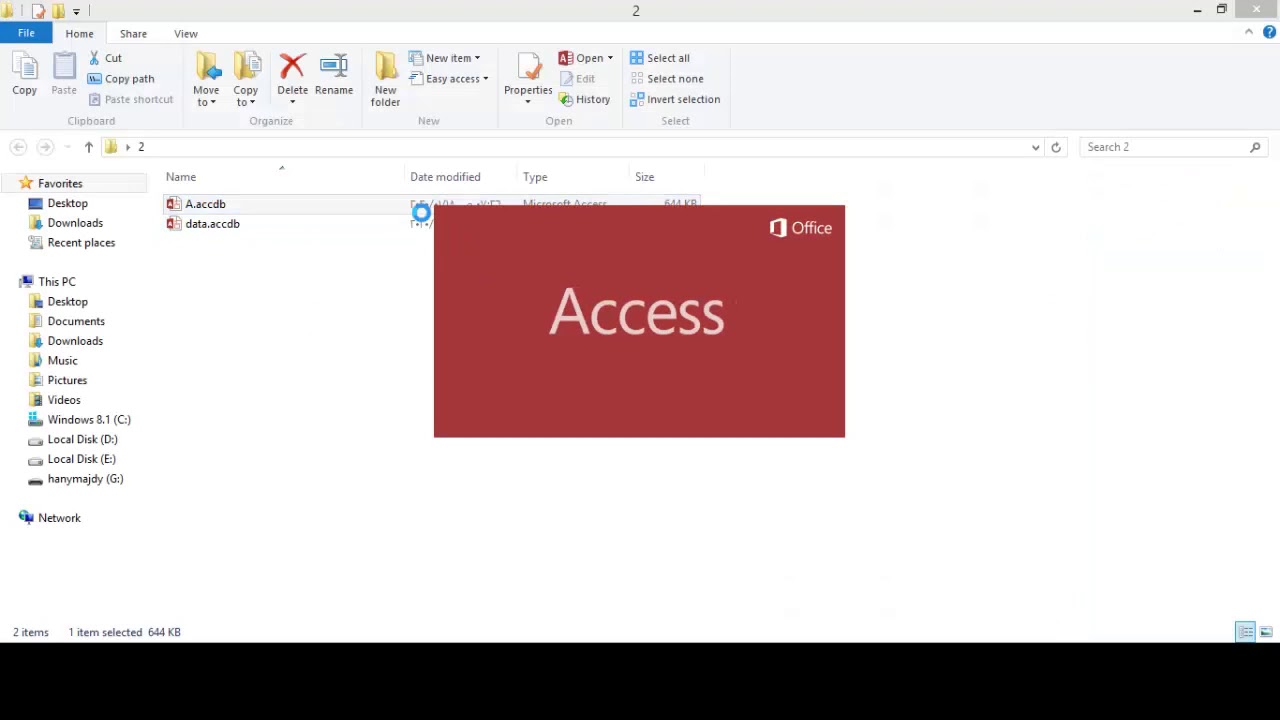1280x720 pixels.
Task: Open the File menu tab
Action: click(x=26, y=33)
